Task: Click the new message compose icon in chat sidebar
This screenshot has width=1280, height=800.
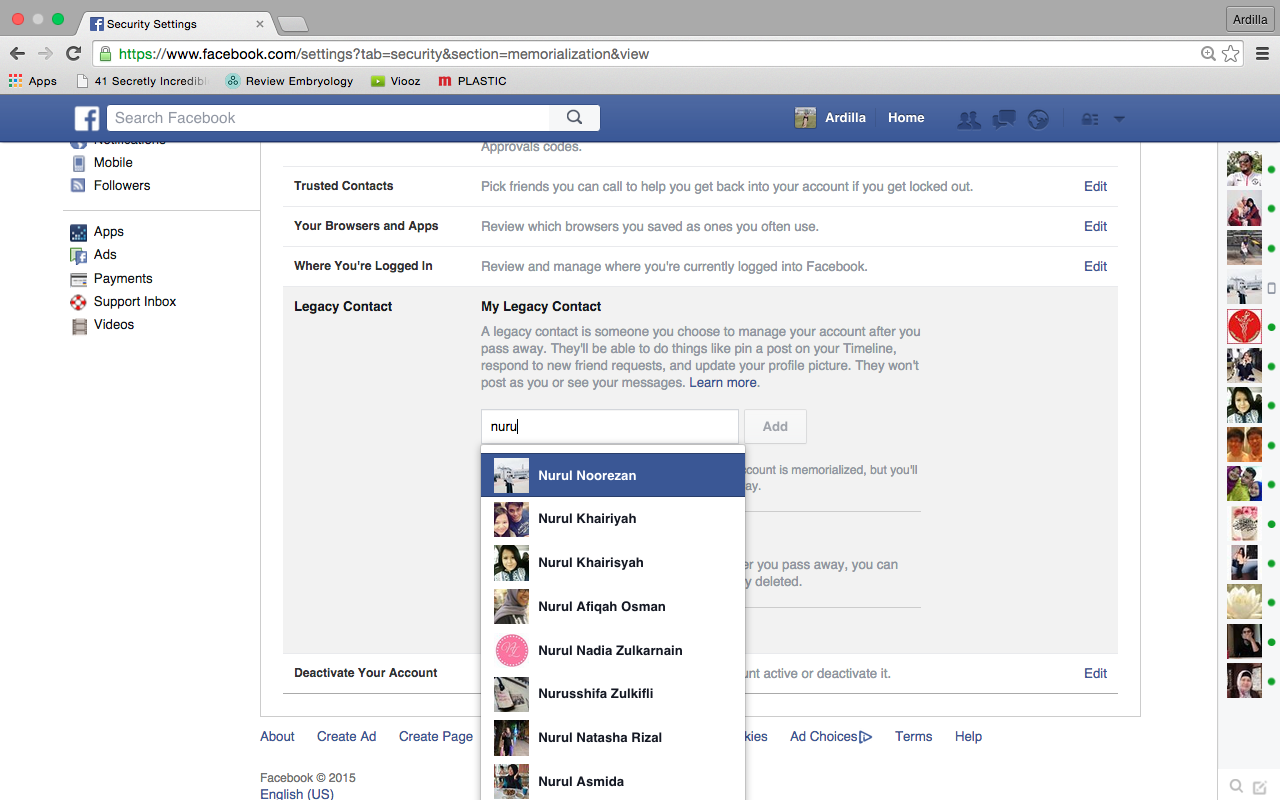Action: click(1260, 787)
